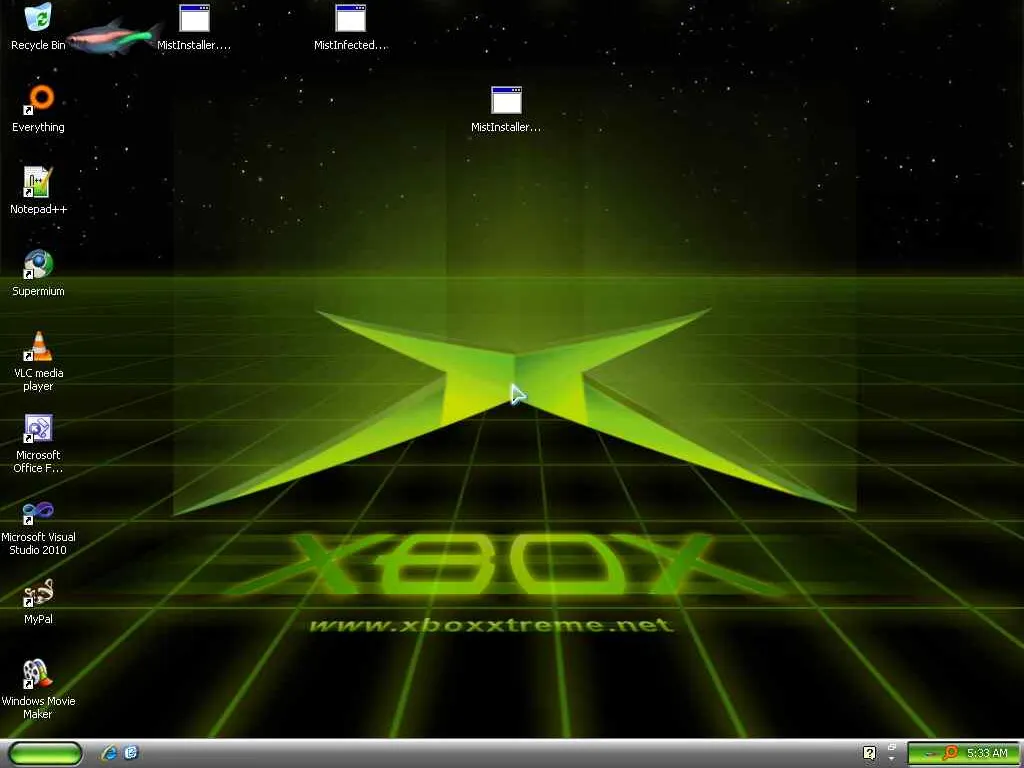Click the 5:33 AM taskbar clock
The image size is (1024, 768).
coord(987,753)
